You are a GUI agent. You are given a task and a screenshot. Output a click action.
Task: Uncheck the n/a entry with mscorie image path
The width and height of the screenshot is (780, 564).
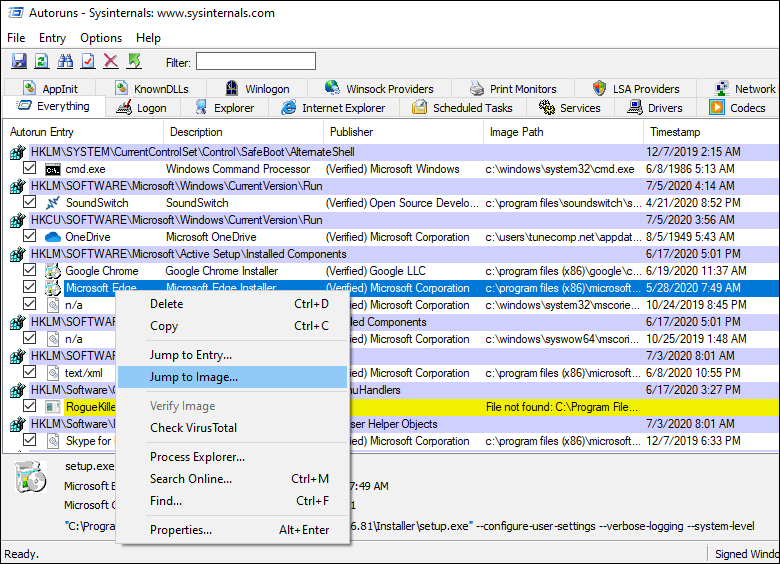click(x=29, y=304)
